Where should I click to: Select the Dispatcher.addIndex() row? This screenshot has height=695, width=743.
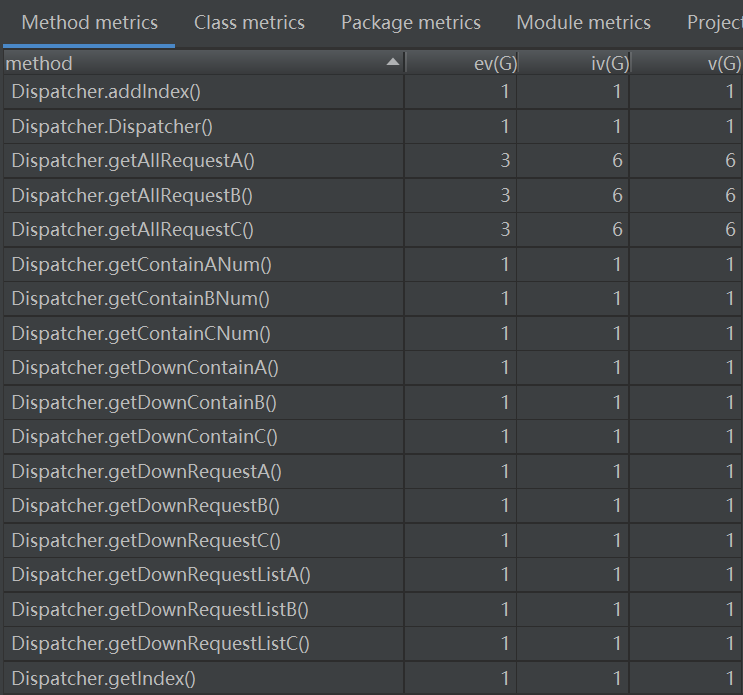click(106, 92)
